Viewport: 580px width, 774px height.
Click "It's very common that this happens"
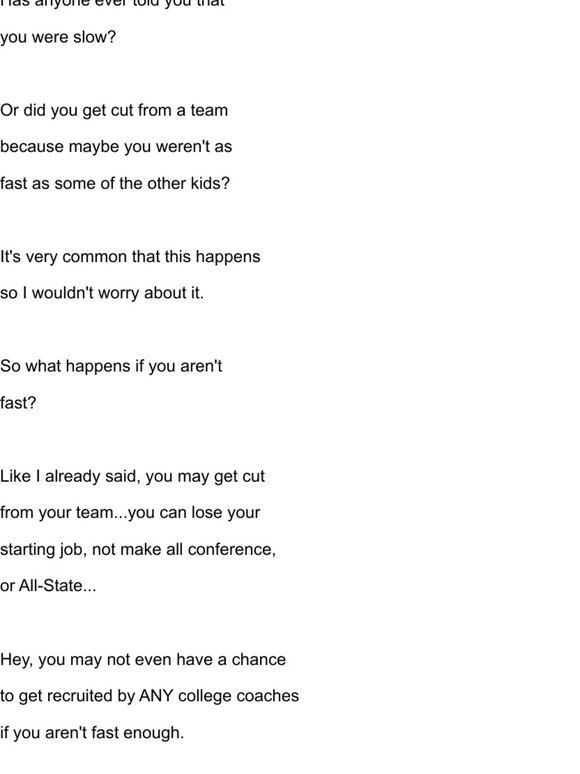point(130,257)
